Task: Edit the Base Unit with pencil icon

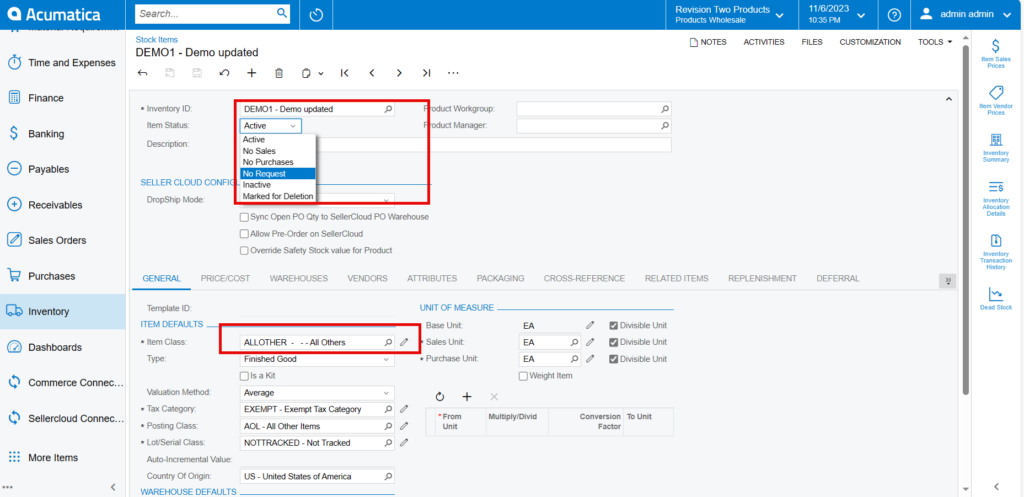Action: click(x=590, y=325)
